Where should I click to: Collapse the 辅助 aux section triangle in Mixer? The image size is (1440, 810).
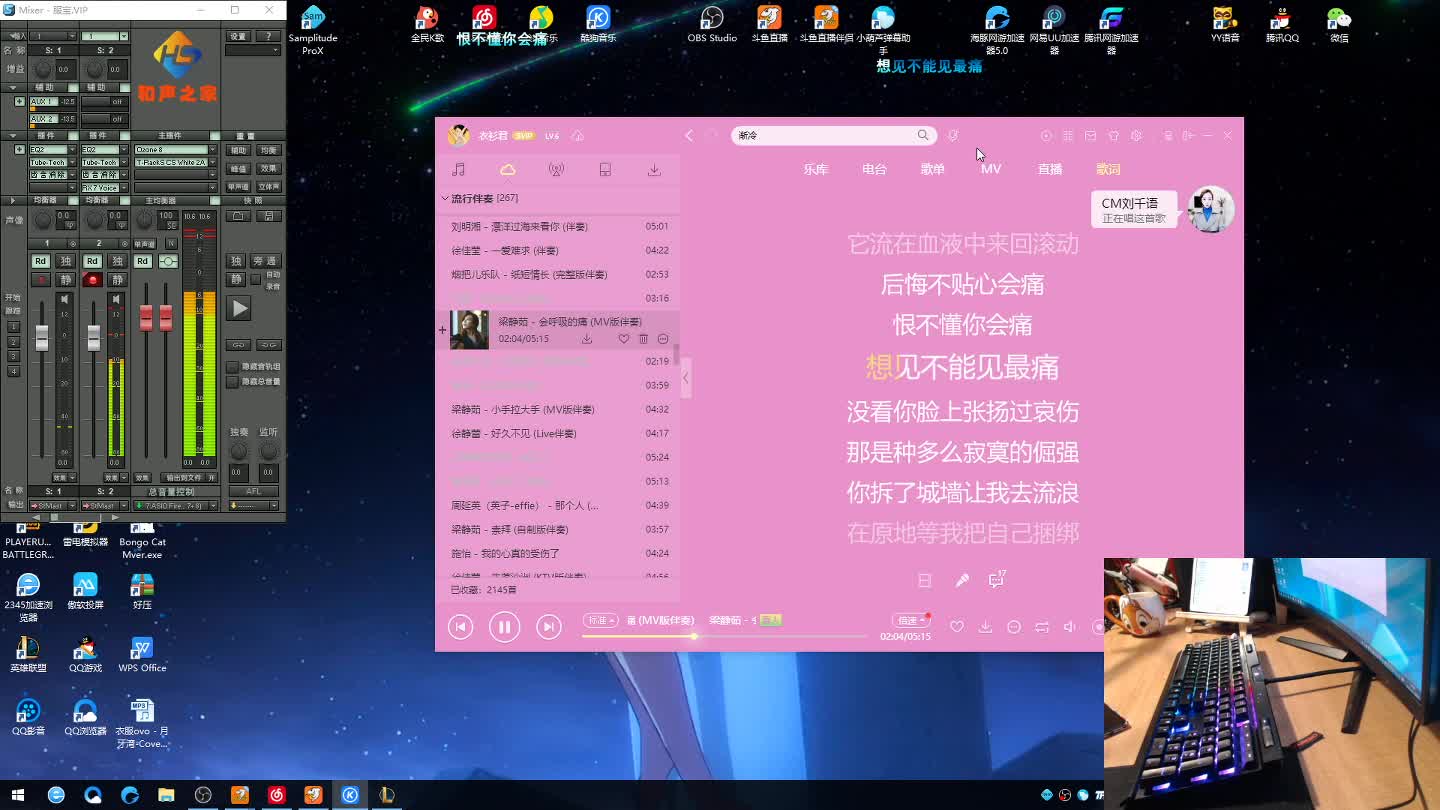point(14,88)
